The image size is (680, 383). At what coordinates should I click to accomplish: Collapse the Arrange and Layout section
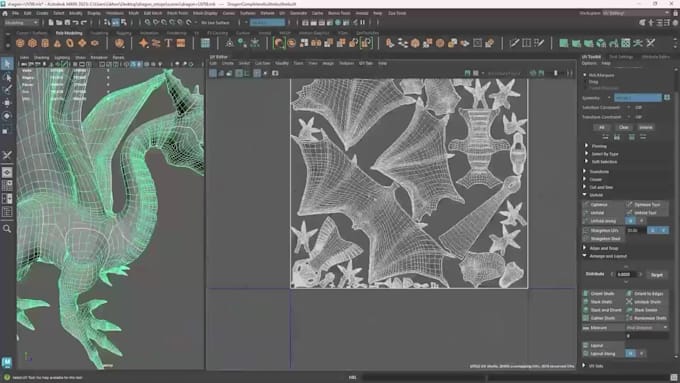click(585, 256)
